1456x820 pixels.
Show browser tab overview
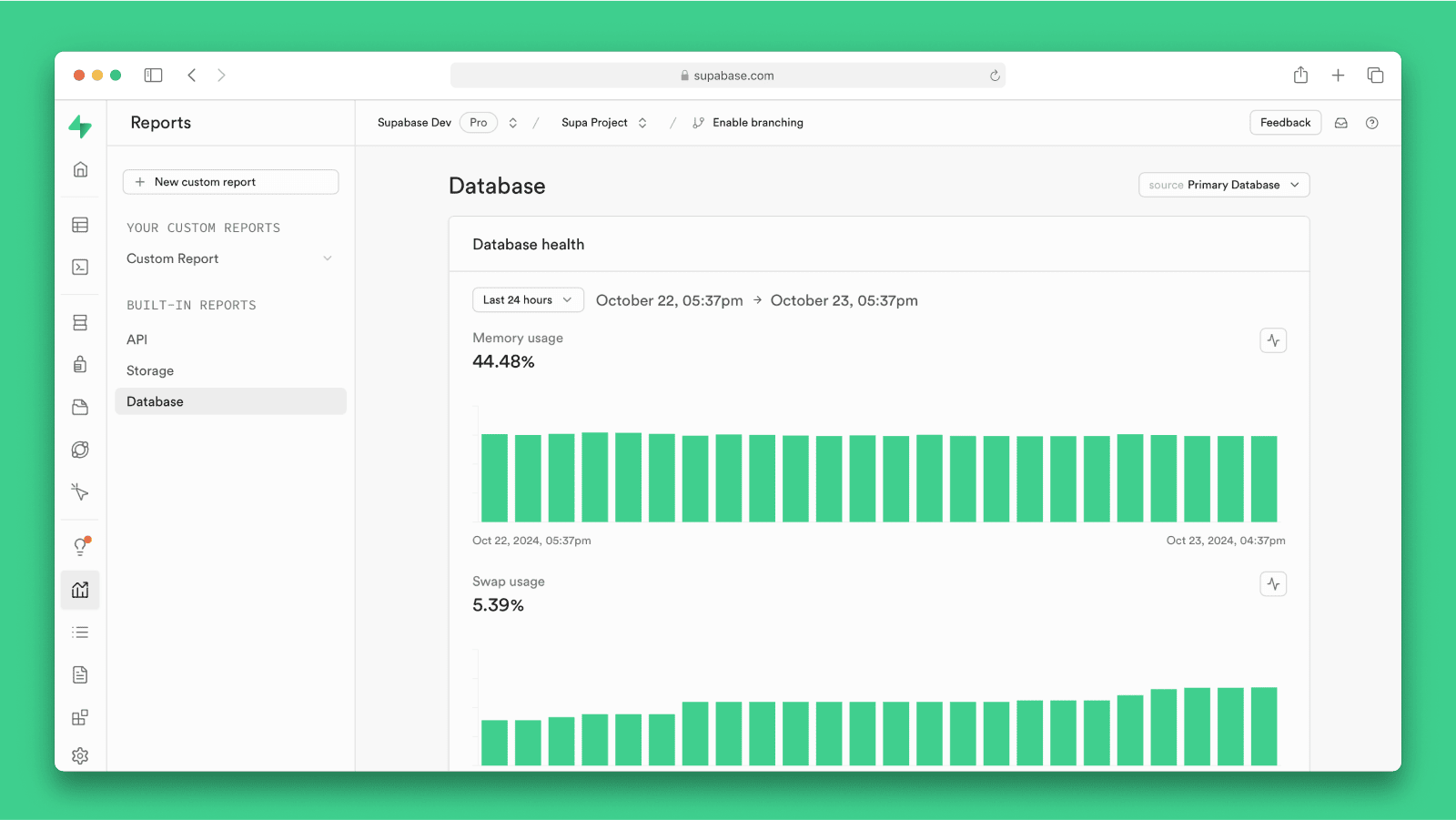click(1375, 76)
